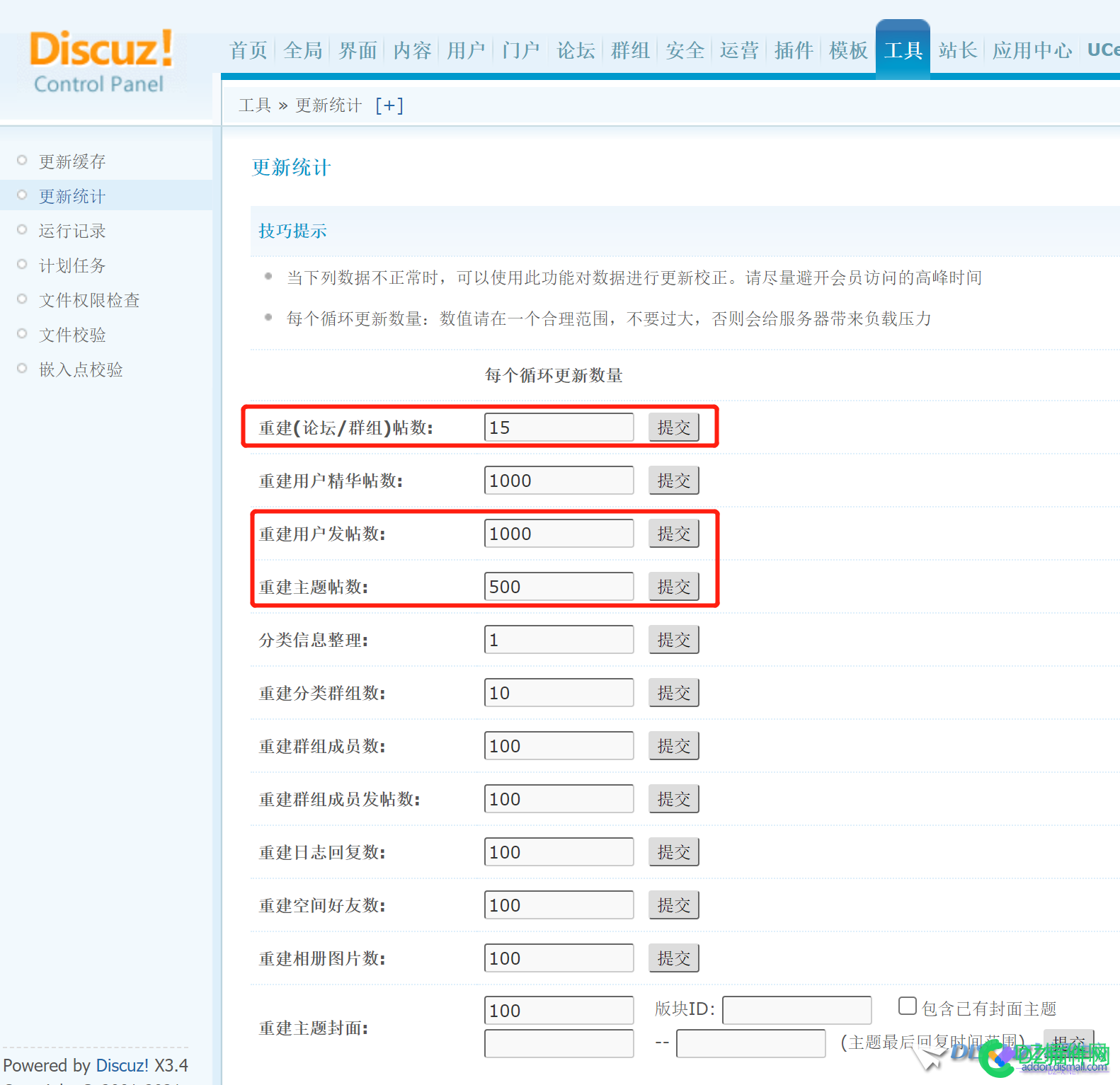This screenshot has height=1085, width=1120.
Task: Focus the 重建日志回复数 input field
Action: point(559,852)
